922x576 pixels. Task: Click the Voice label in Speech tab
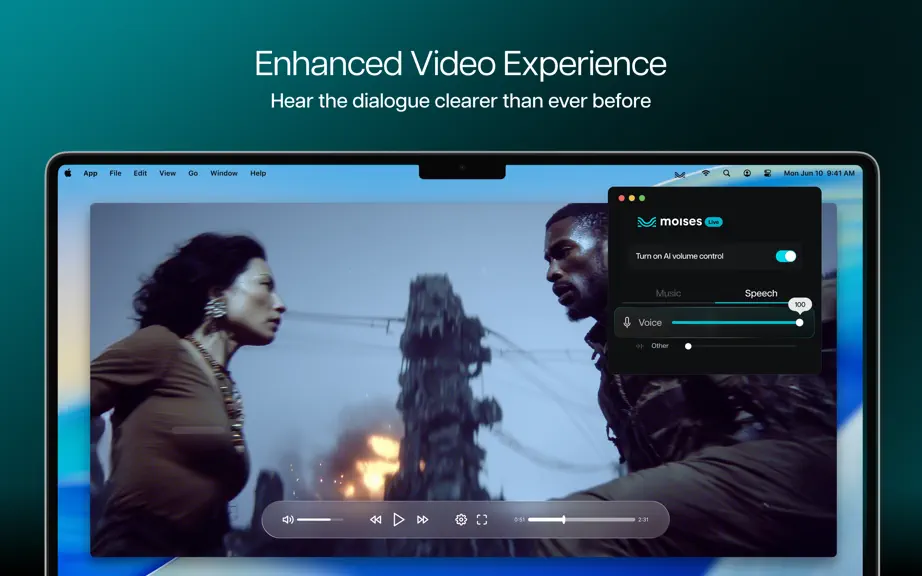click(x=650, y=323)
